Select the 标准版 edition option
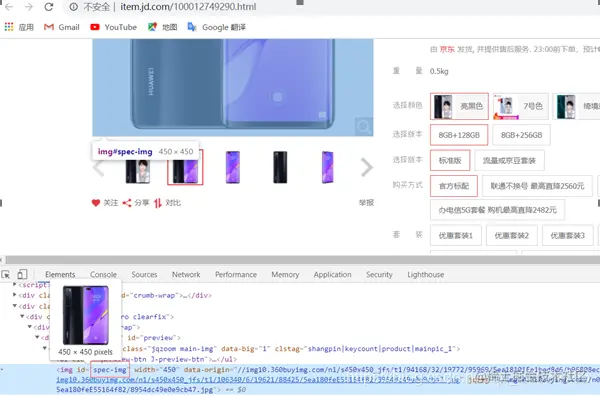 [x=450, y=160]
